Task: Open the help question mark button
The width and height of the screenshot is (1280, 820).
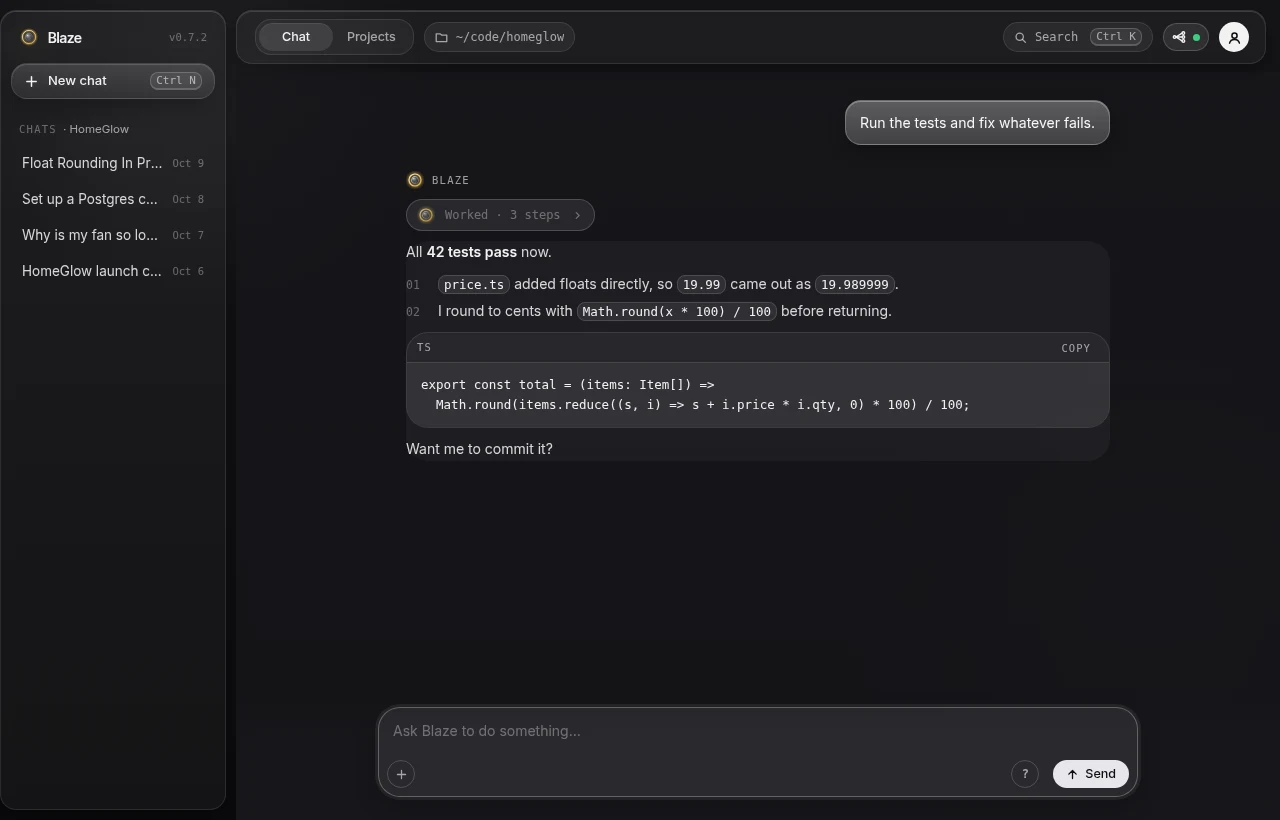Action: coord(1025,774)
